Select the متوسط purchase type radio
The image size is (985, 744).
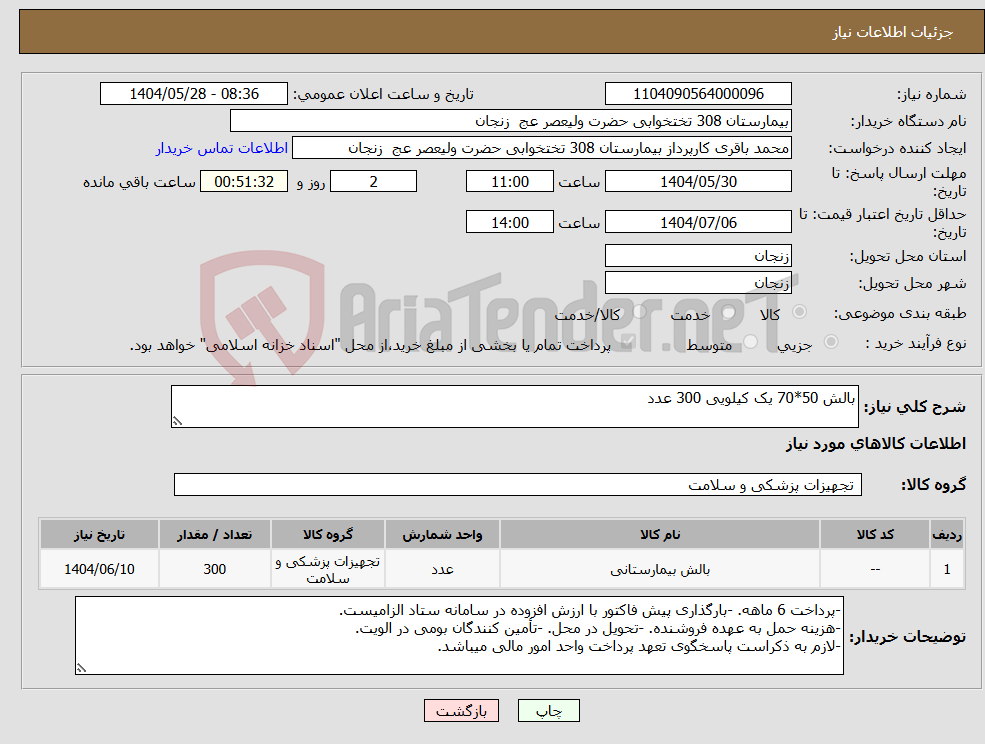click(750, 341)
